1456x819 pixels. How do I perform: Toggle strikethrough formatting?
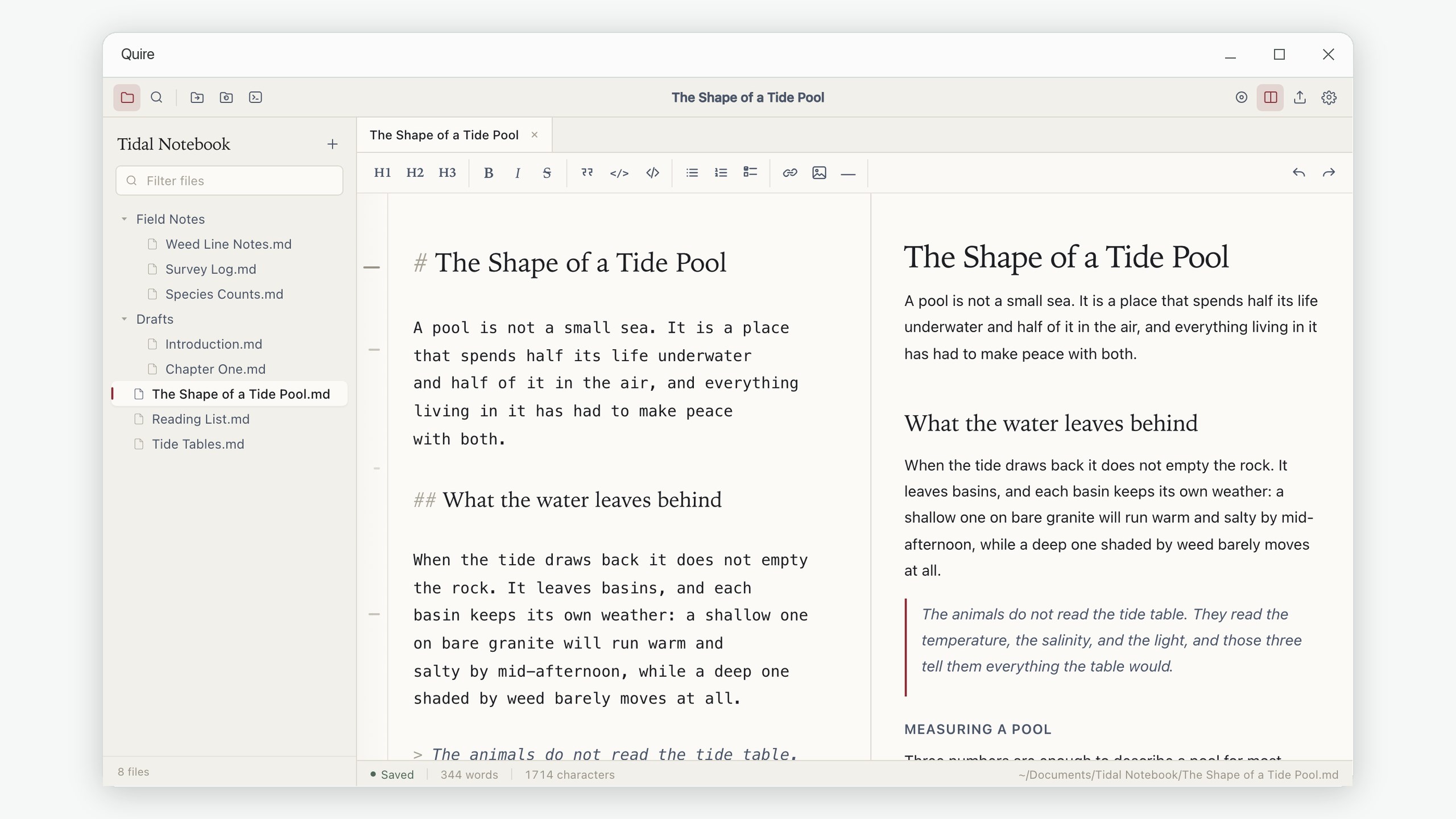pos(547,173)
